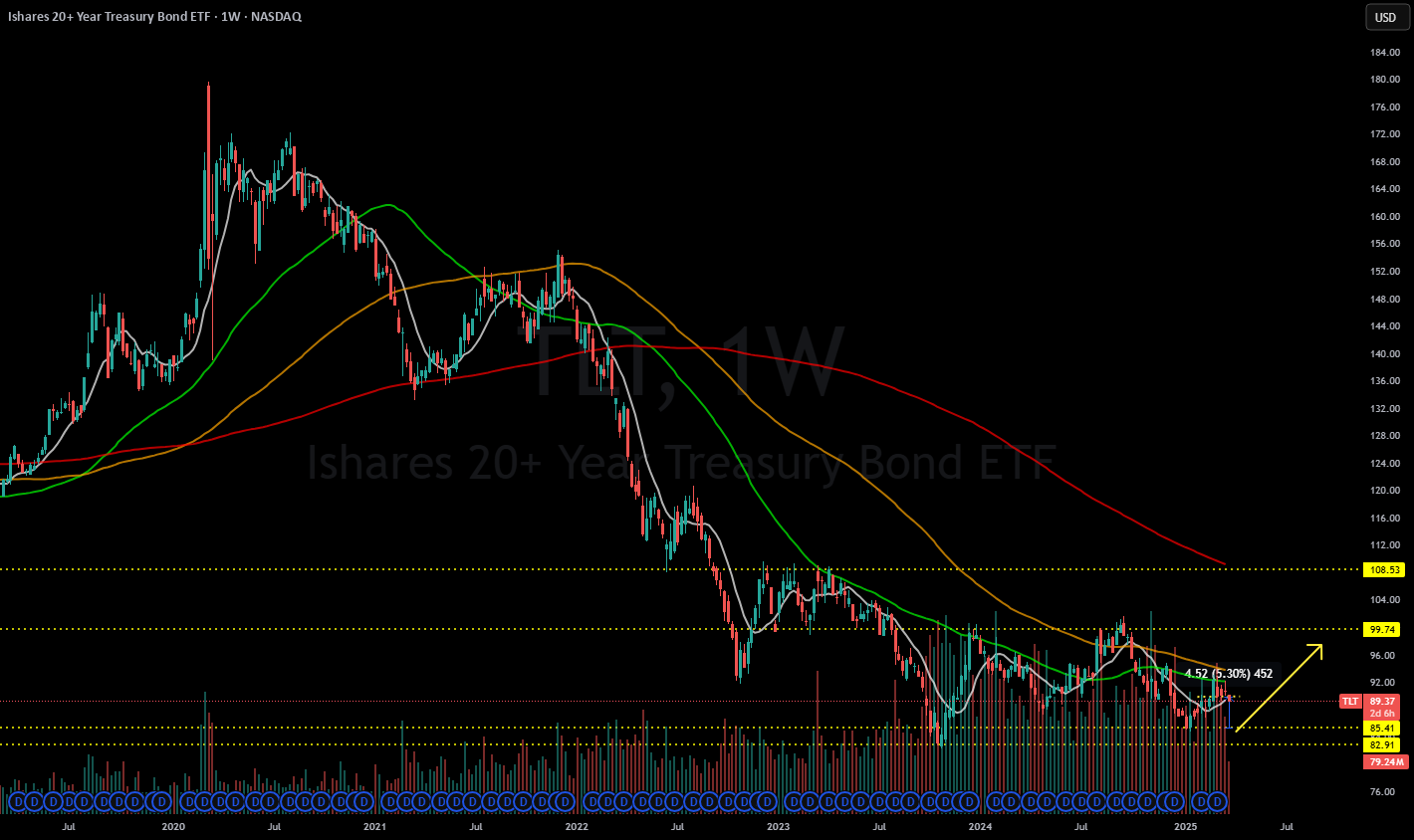This screenshot has width=1414, height=840.
Task: Select the 108.53 horizontal level label
Action: pos(1383,570)
